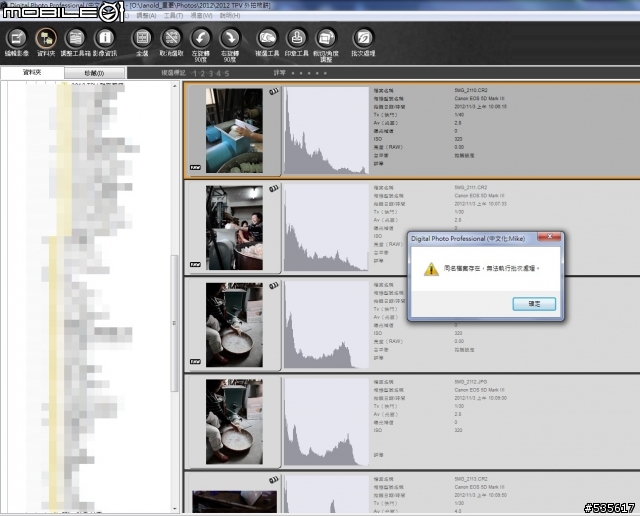This screenshot has height=516, width=640.
Task: Click the file name text IMG_2110.CR2
Action: tap(471, 90)
